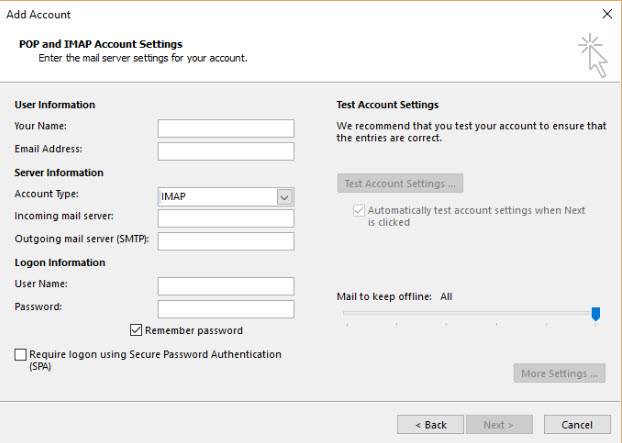Click the Email Address input box
The width and height of the screenshot is (622, 443).
(x=226, y=151)
